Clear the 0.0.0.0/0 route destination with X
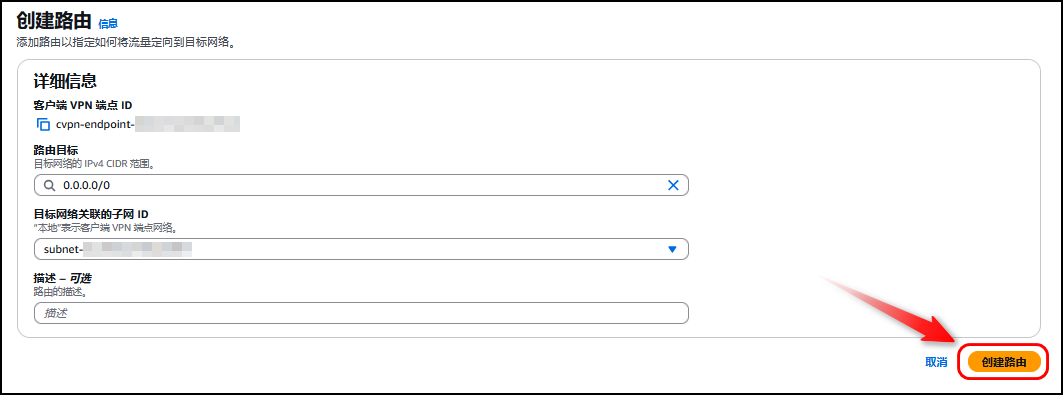1063x395 pixels. click(x=673, y=185)
